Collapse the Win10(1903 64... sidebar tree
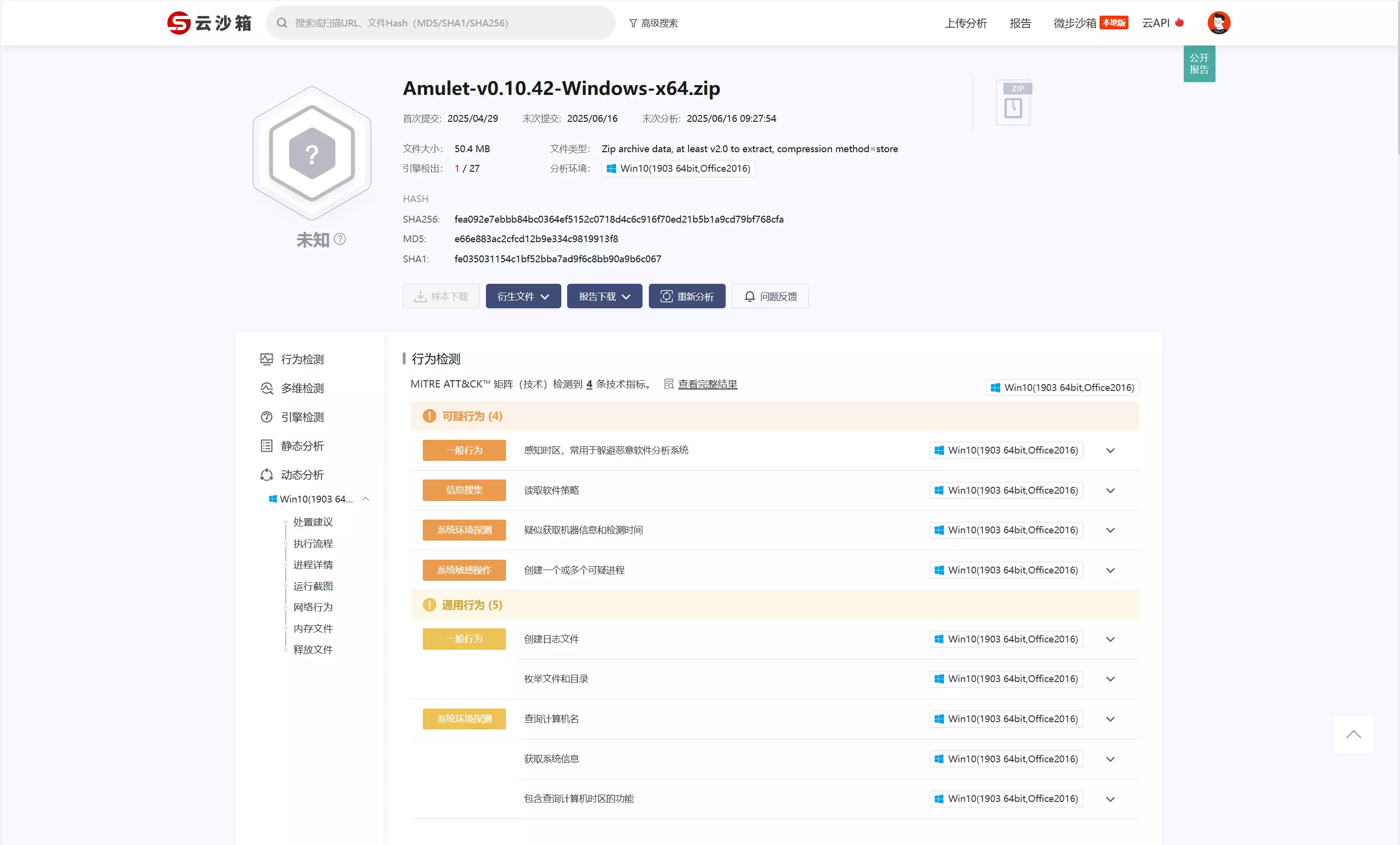The width and height of the screenshot is (1400, 845). [366, 499]
